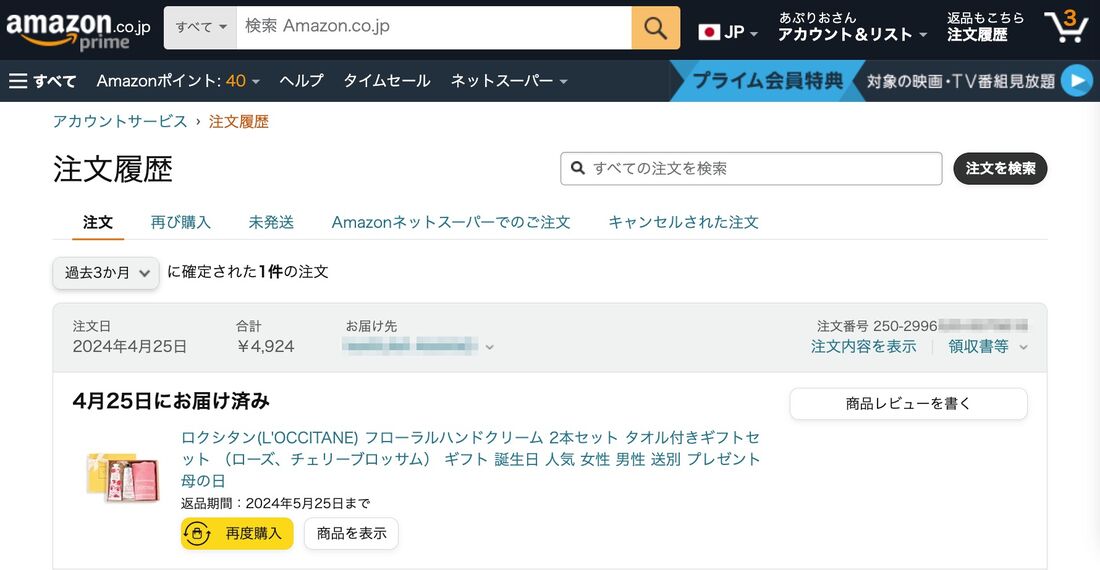
Task: Click the 商品を表示 button
Action: 351,534
